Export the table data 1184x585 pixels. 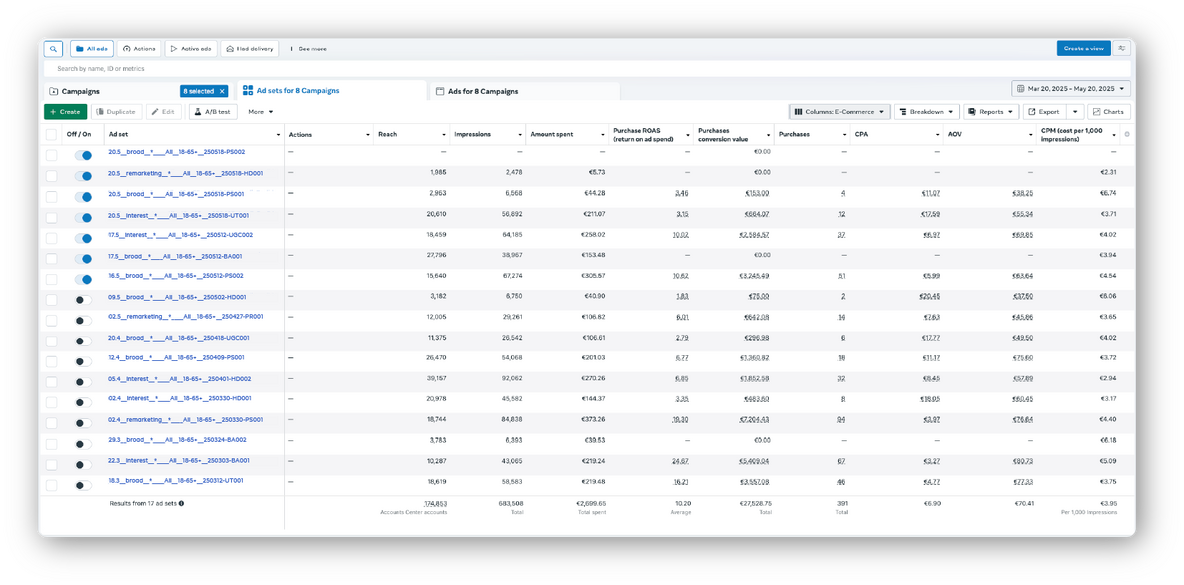tap(1043, 112)
